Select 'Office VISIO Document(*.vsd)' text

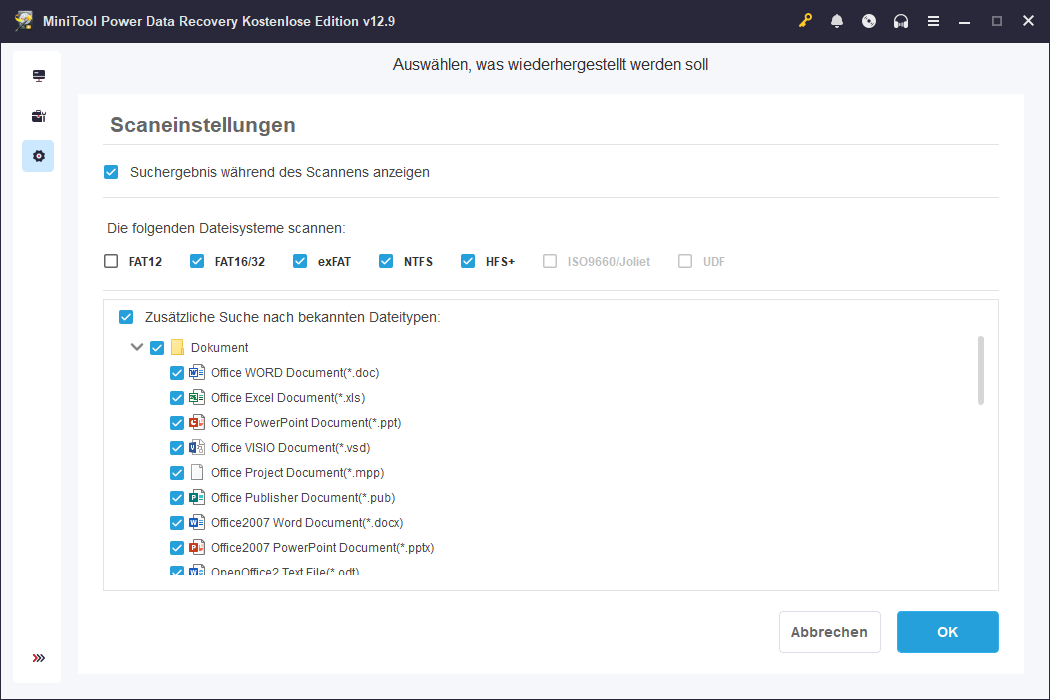coord(291,447)
